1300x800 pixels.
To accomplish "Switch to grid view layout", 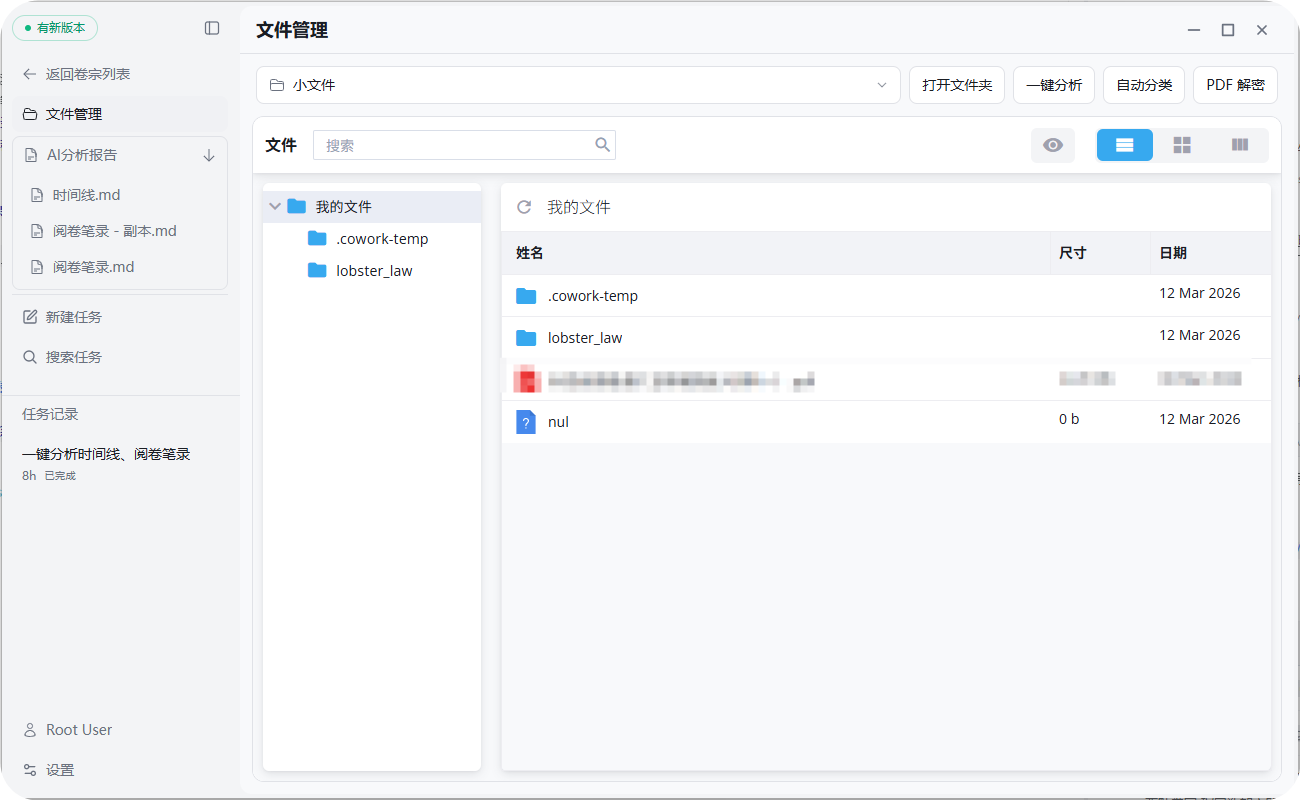I will coord(1182,145).
